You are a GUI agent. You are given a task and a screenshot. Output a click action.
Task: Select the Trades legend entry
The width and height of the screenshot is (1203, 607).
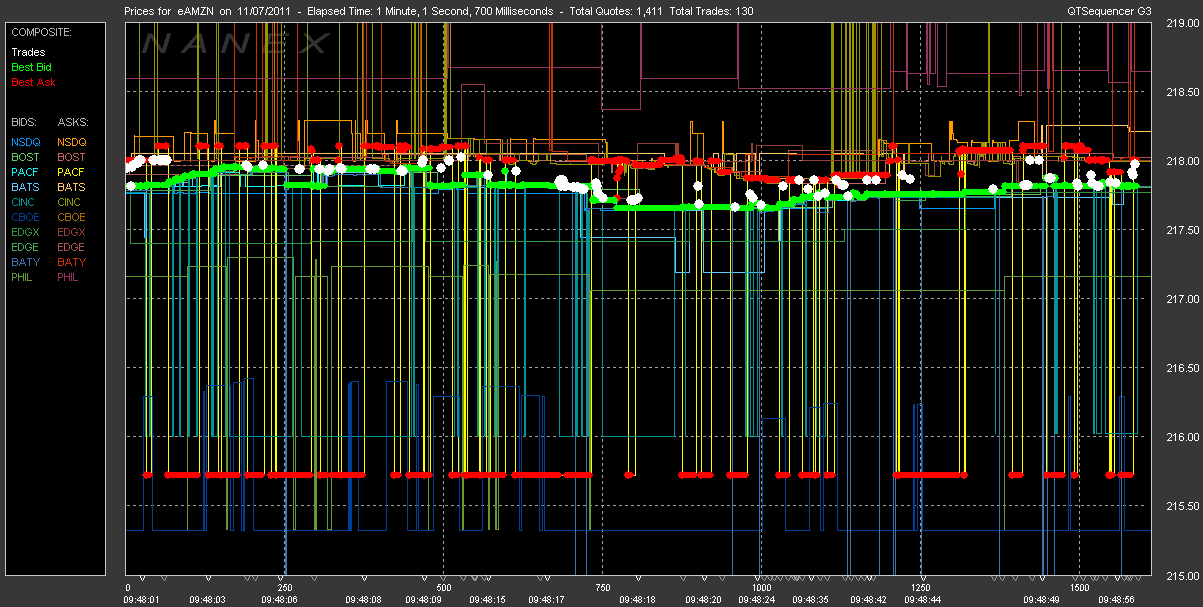[x=26, y=52]
